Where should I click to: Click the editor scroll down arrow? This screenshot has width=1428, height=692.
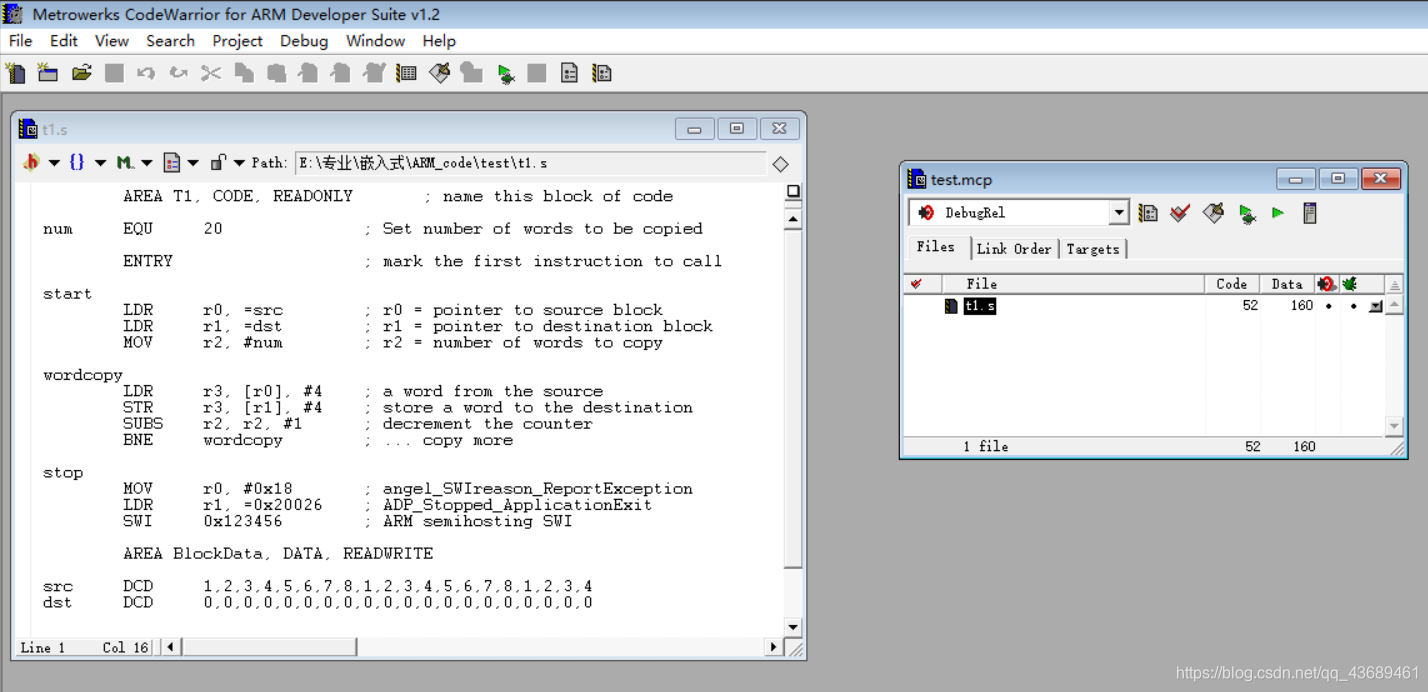coord(793,627)
